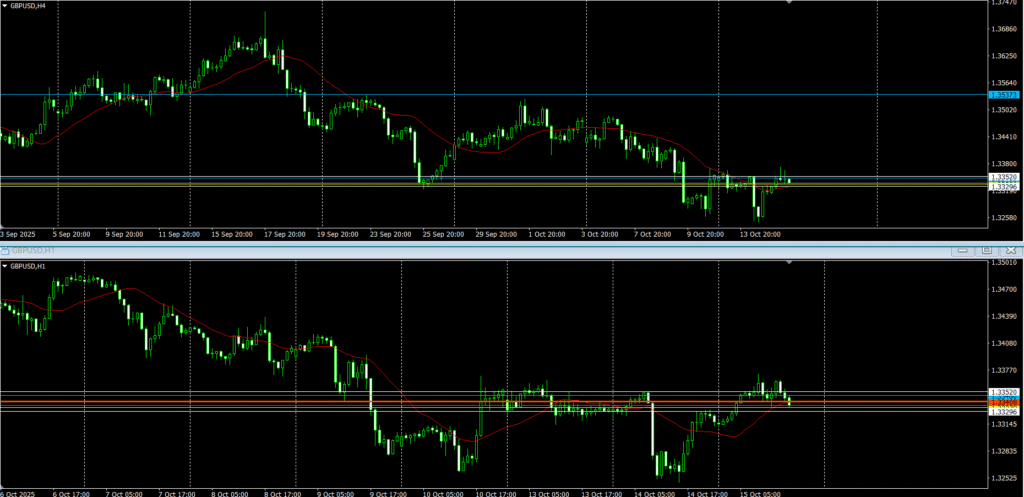Image resolution: width=1024 pixels, height=497 pixels.
Task: Click the chart shift triangle on H1 chart
Action: pyautogui.click(x=790, y=262)
